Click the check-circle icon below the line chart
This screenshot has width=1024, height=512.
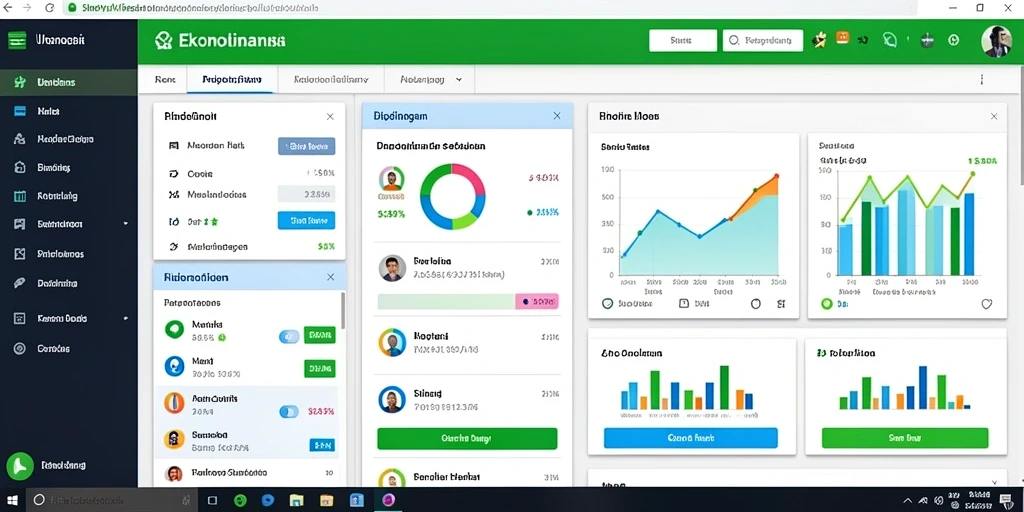pos(607,304)
